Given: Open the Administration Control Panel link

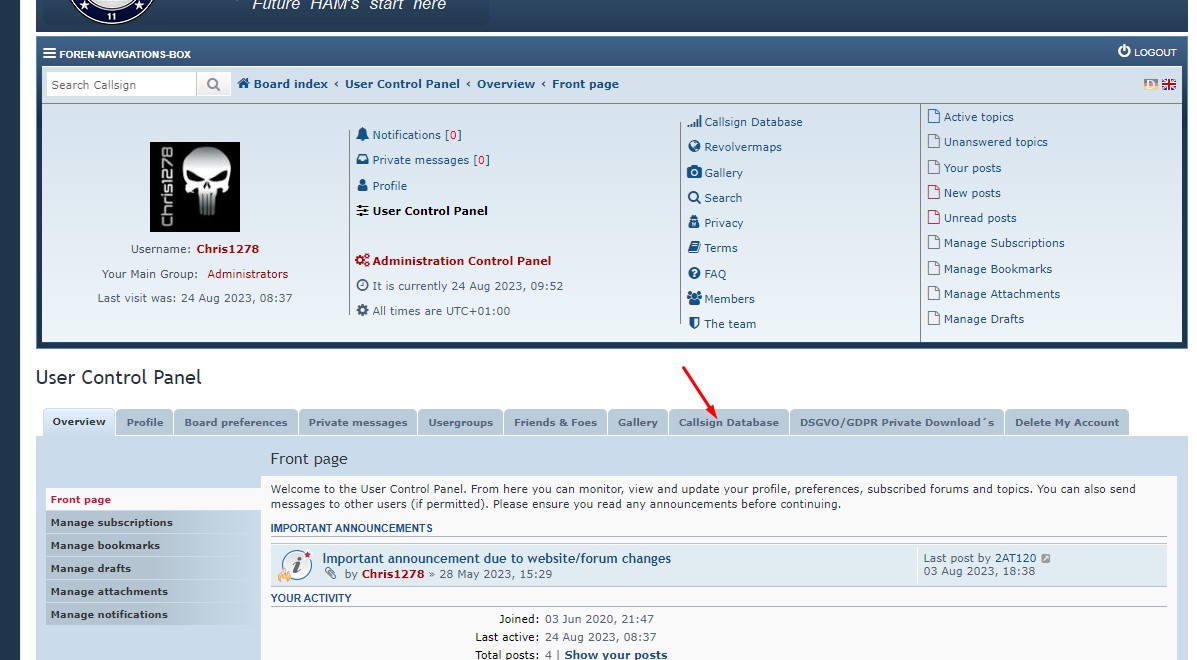Looking at the screenshot, I should [x=461, y=261].
